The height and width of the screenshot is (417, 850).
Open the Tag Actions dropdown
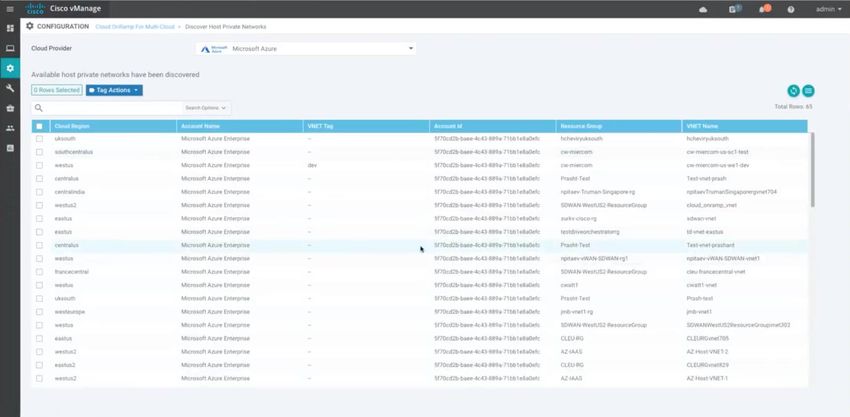point(114,91)
